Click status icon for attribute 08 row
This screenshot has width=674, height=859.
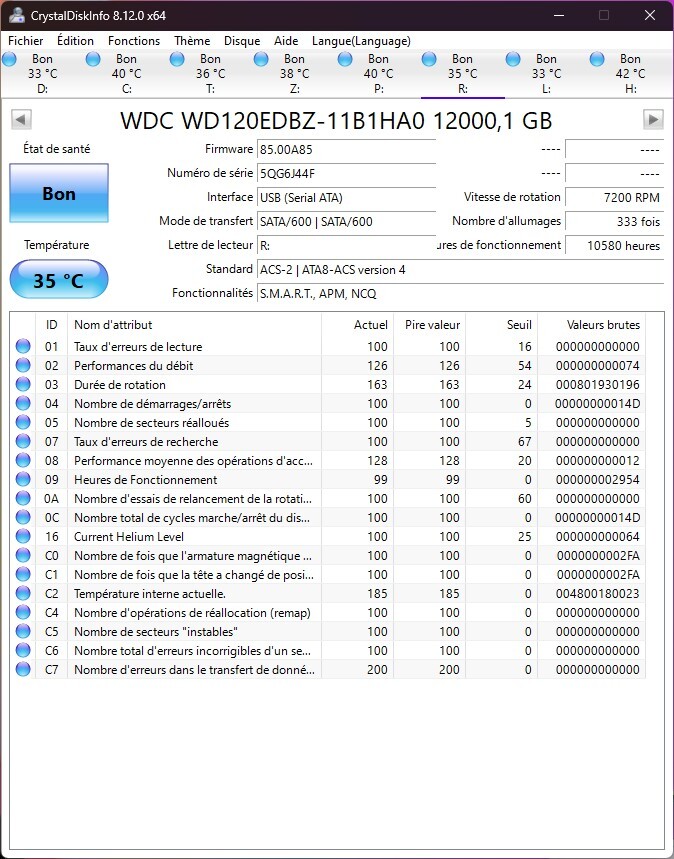tap(23, 460)
